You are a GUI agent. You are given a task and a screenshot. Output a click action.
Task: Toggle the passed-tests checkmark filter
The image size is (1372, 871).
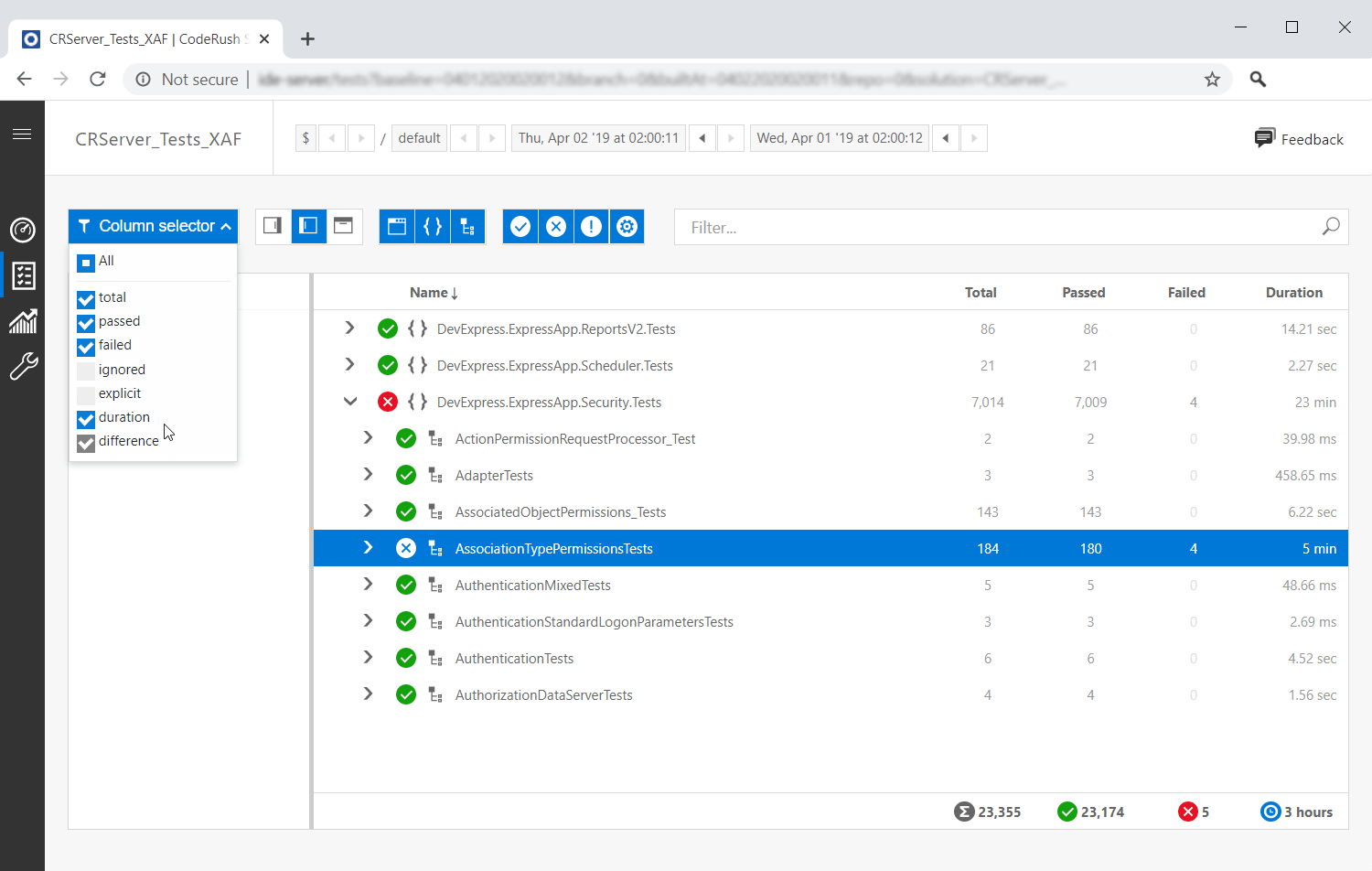click(520, 226)
